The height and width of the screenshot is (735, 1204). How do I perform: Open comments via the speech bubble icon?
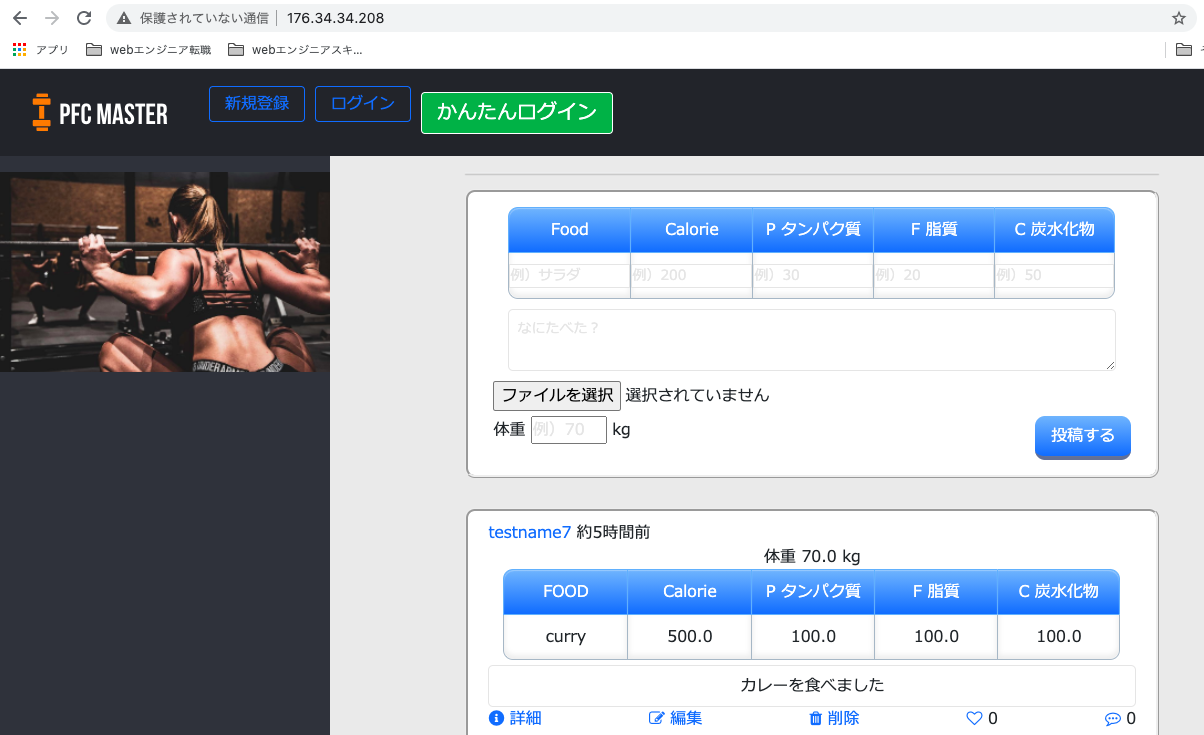tap(1113, 718)
